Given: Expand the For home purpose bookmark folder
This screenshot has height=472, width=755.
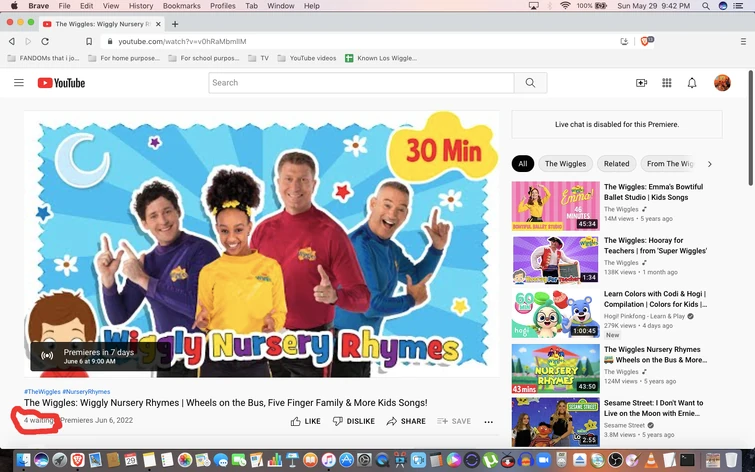Looking at the screenshot, I should (x=124, y=58).
